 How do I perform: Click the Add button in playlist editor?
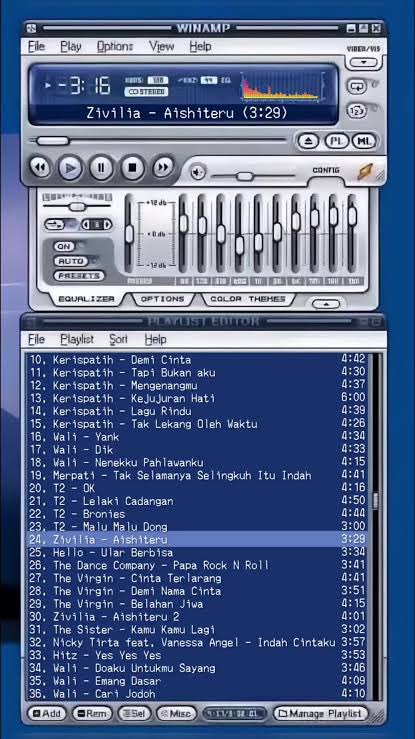tap(47, 714)
